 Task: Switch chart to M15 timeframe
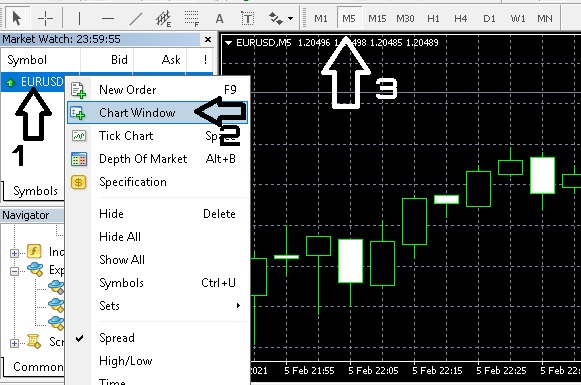pos(377,18)
